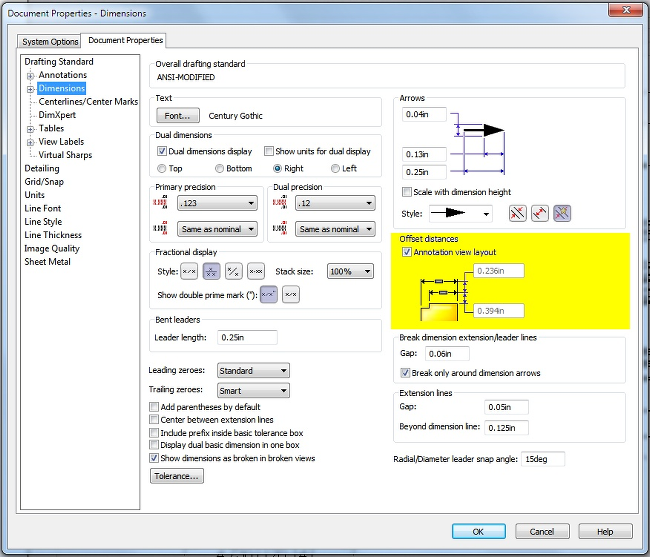Image resolution: width=650 pixels, height=557 pixels.
Task: Expand the View Labels tree node
Action: pyautogui.click(x=30, y=143)
